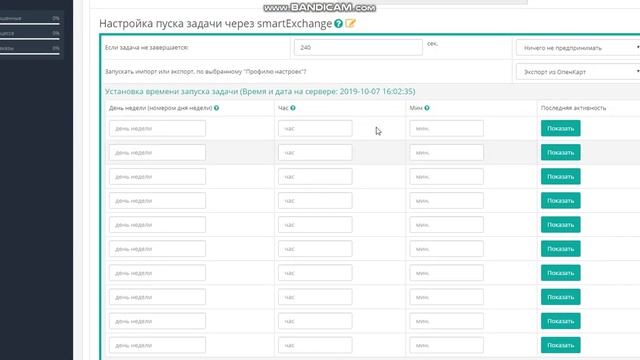Screen dimensions: 640x360
Task: Click the first row's мин field
Action: click(447, 129)
